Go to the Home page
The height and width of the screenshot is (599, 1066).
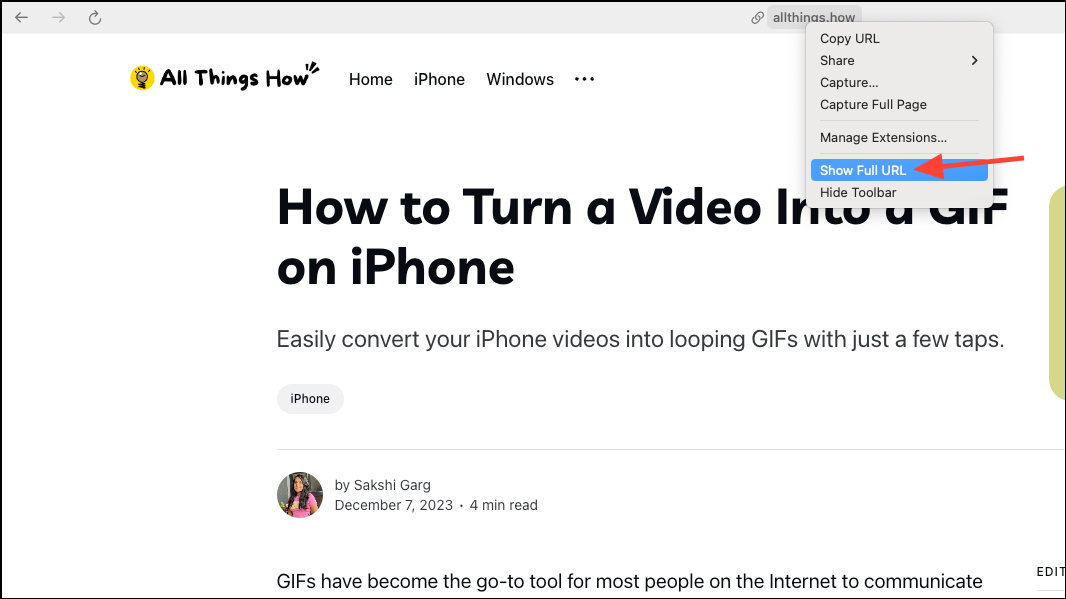click(x=370, y=79)
